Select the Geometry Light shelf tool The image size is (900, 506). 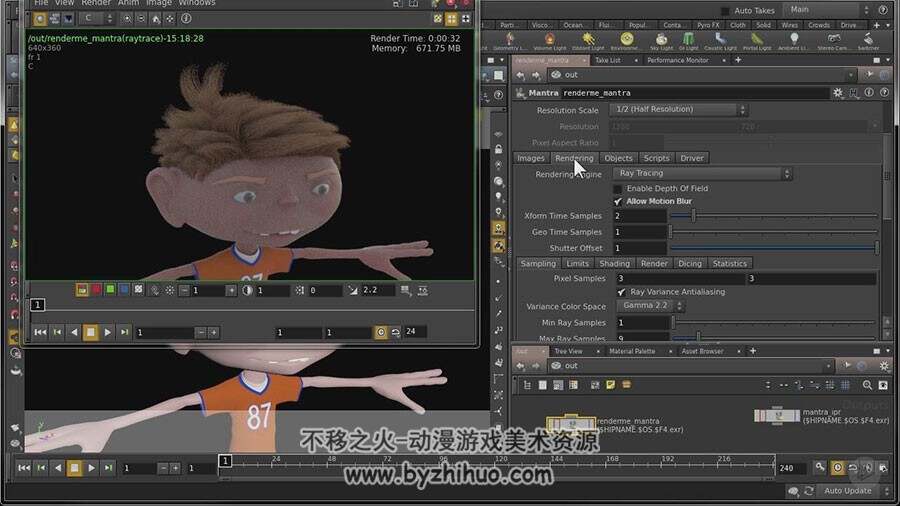coord(509,41)
